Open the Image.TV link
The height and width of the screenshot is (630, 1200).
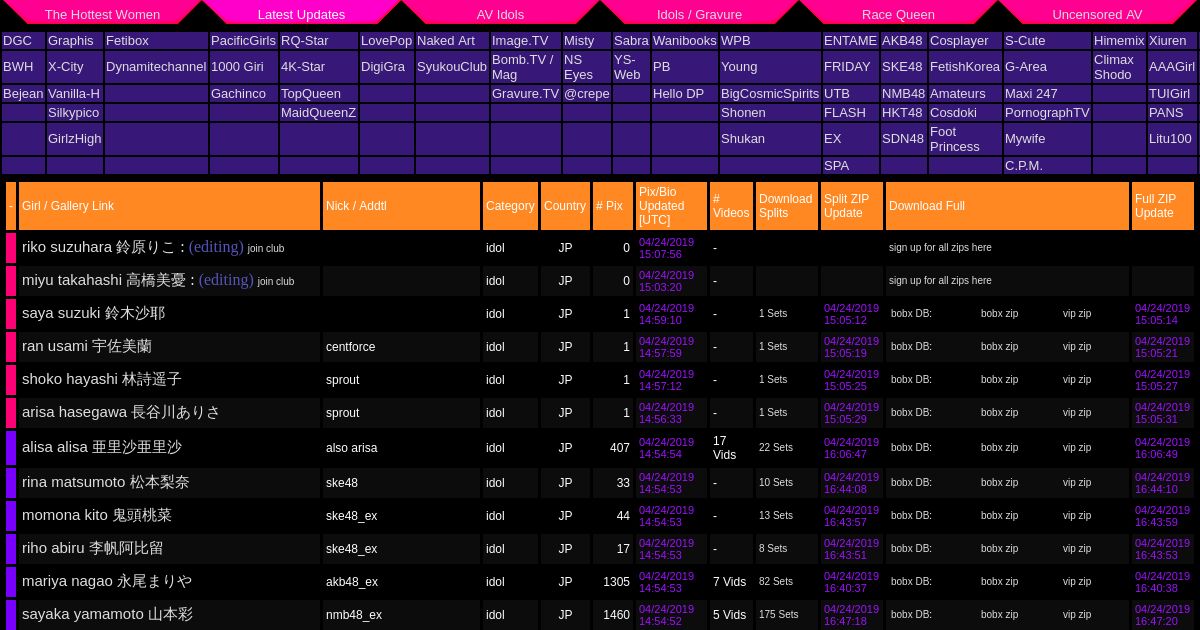520,41
